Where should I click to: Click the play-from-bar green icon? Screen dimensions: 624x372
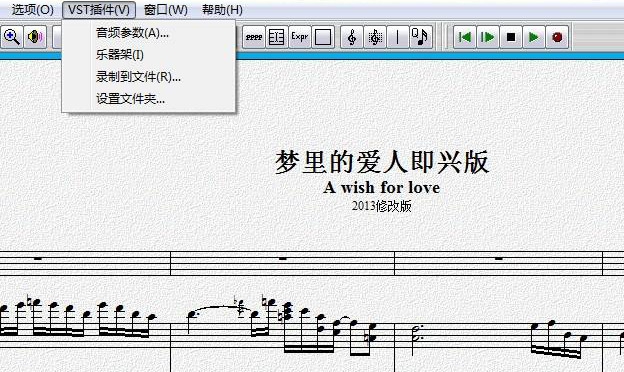pos(488,37)
